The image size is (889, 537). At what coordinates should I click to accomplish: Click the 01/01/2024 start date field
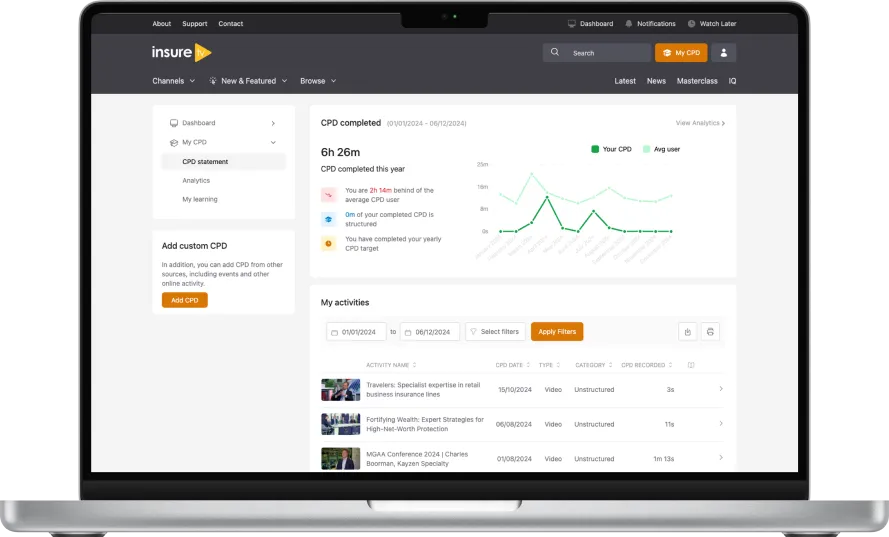tap(357, 332)
